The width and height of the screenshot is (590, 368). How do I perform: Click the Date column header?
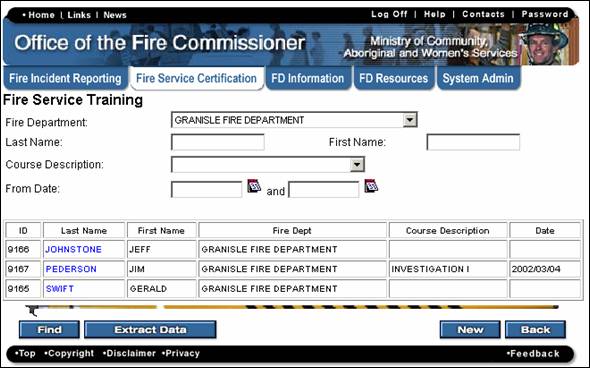coord(545,230)
